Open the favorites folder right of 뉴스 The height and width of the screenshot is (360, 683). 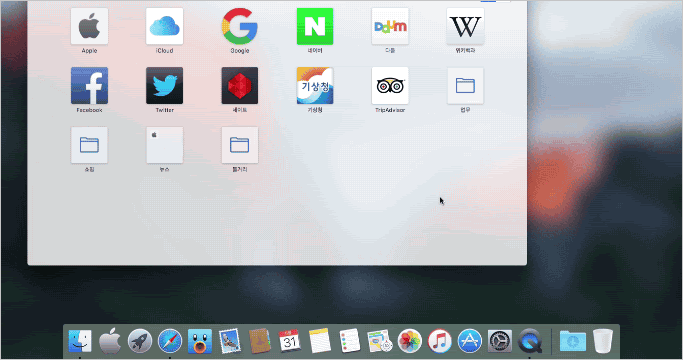click(240, 145)
